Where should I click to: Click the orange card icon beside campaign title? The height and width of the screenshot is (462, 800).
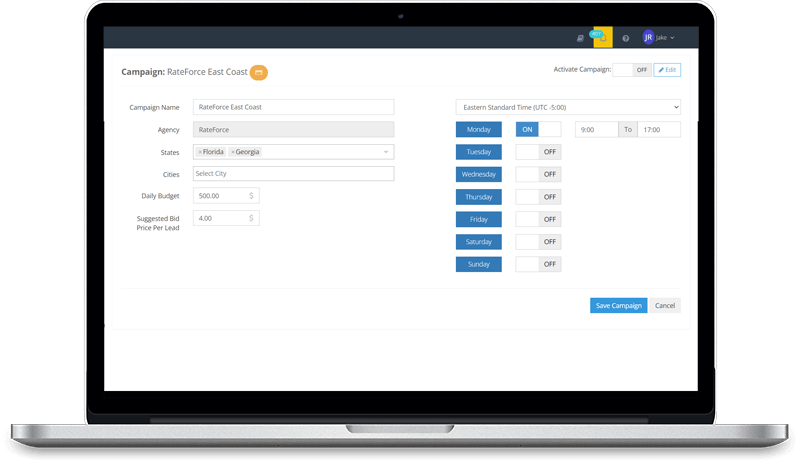(x=259, y=72)
